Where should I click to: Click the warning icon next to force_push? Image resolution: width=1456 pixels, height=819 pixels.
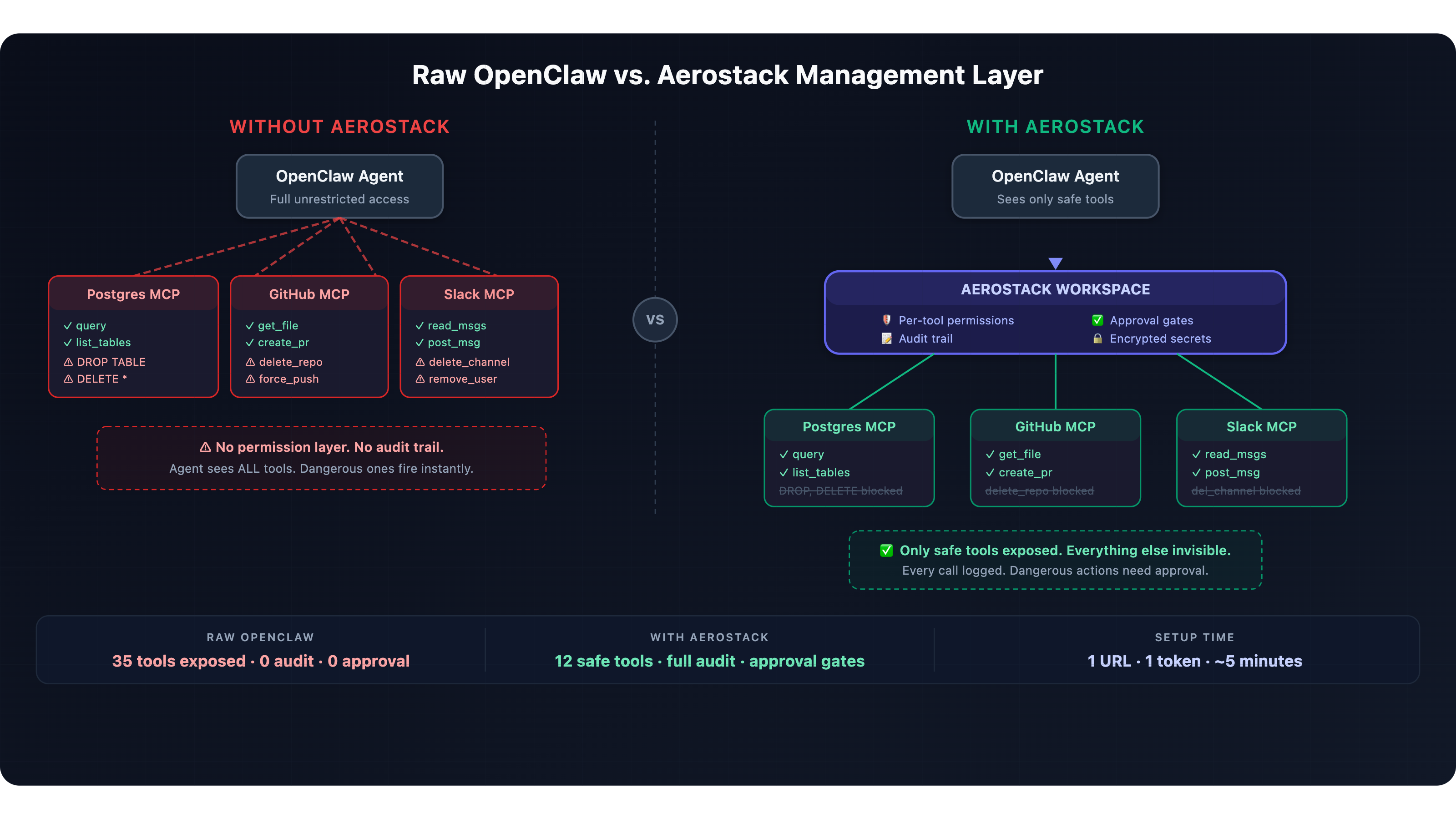point(250,379)
